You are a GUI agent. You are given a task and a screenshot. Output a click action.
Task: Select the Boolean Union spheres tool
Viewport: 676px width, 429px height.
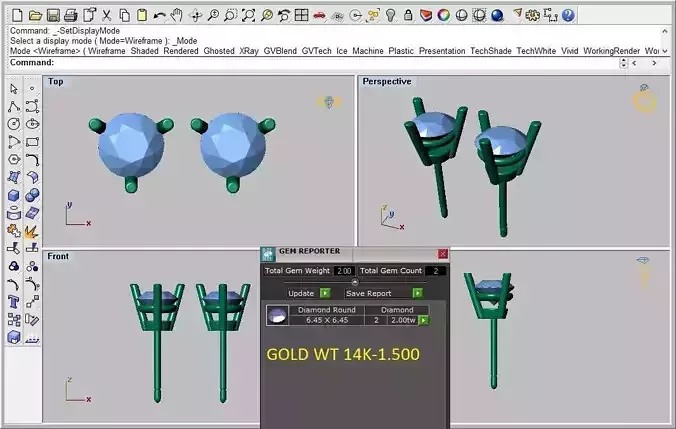pyautogui.click(x=32, y=195)
